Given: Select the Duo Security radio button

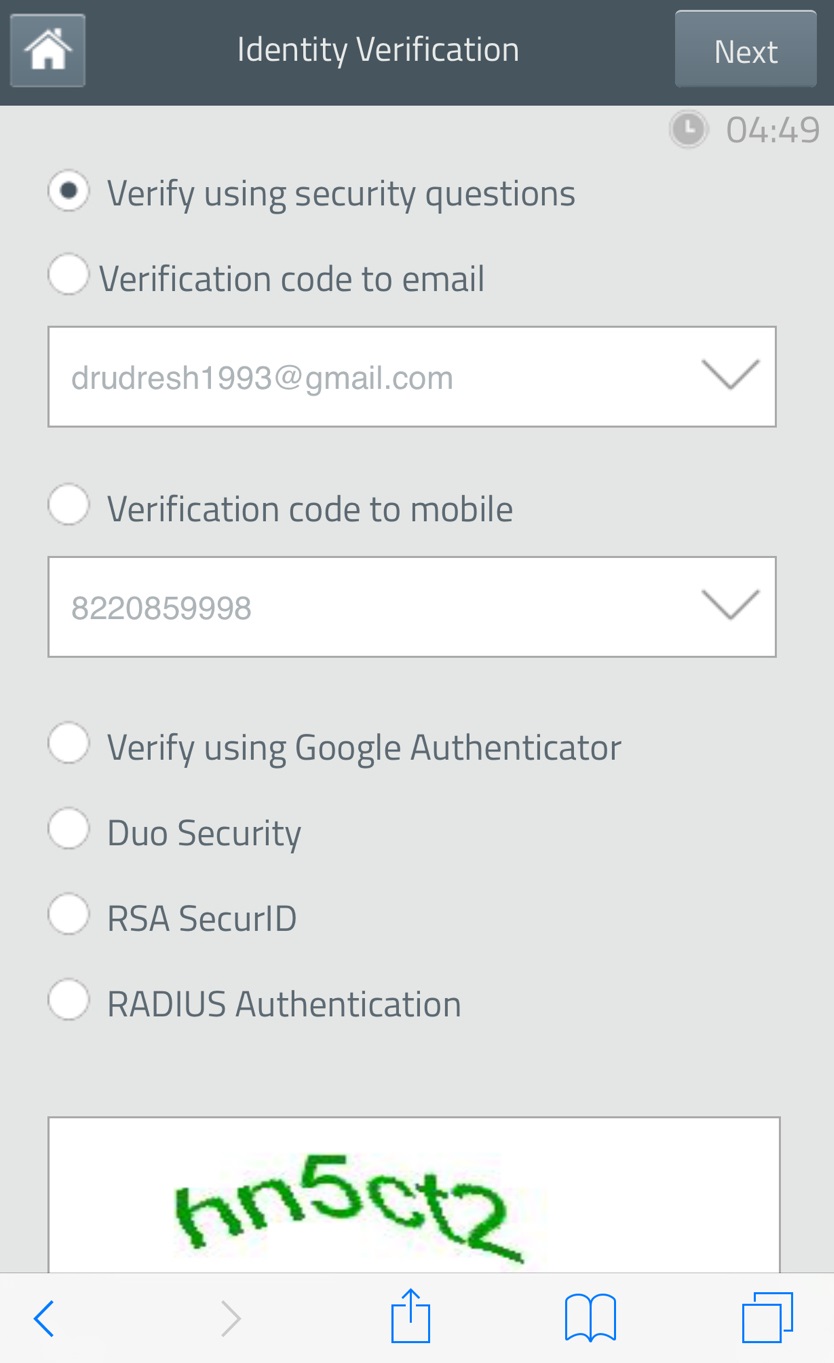Looking at the screenshot, I should pyautogui.click(x=69, y=830).
